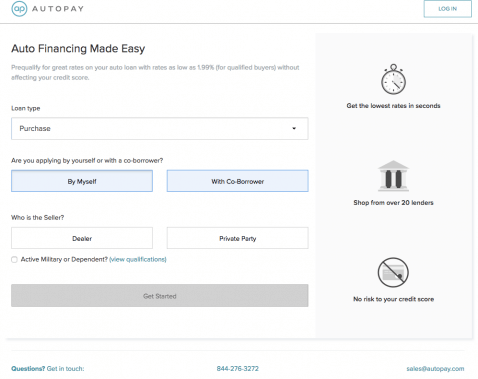The height and width of the screenshot is (379, 478).
Task: Click the Get Started button
Action: pos(160,296)
